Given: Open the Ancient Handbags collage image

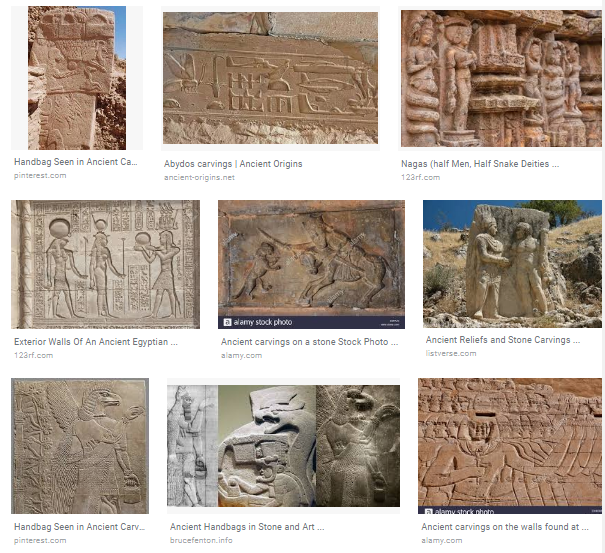Looking at the screenshot, I should pyautogui.click(x=283, y=446).
